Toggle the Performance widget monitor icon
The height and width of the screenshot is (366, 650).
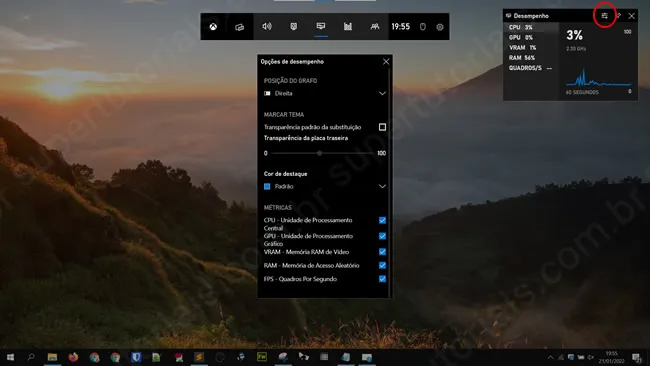[321, 27]
